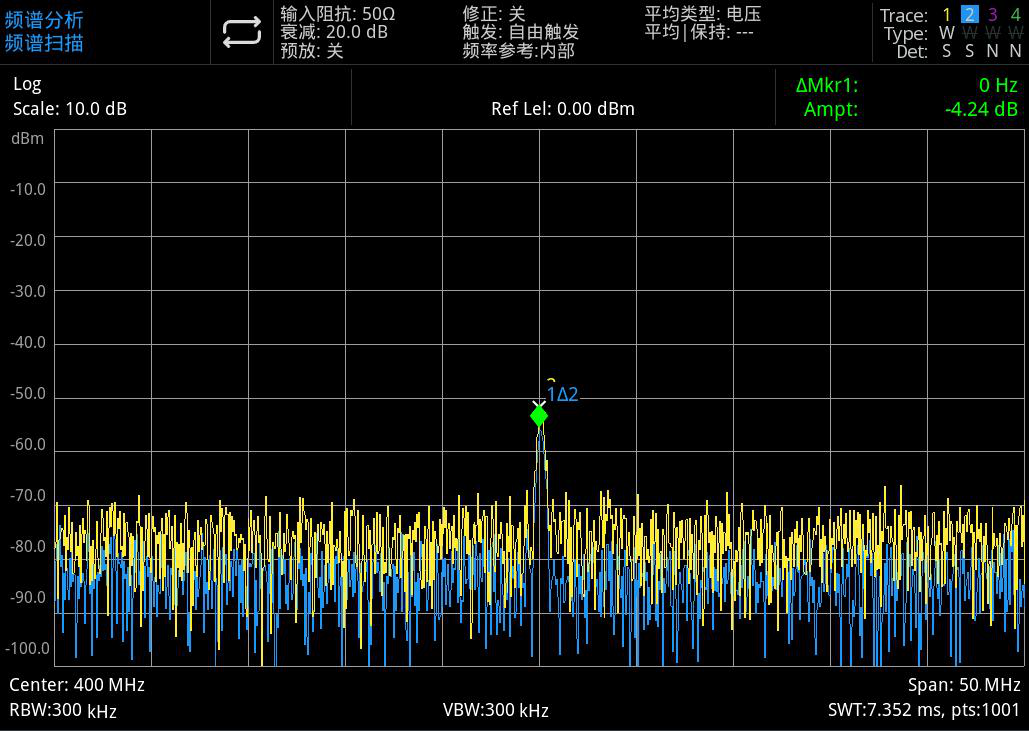Tap the Scale: 10.0 dB value
Screen dimensions: 1029x731
click(x=70, y=109)
